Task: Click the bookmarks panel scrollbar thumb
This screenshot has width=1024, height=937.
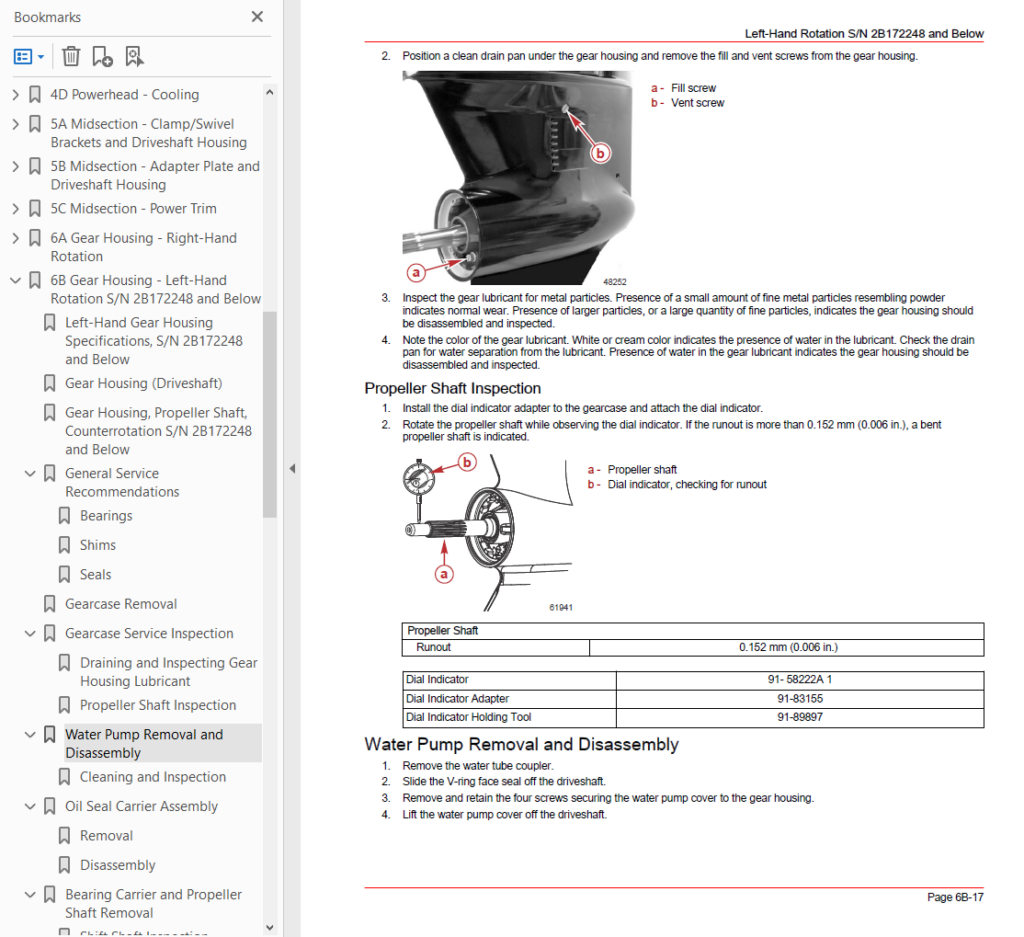Action: point(270,414)
